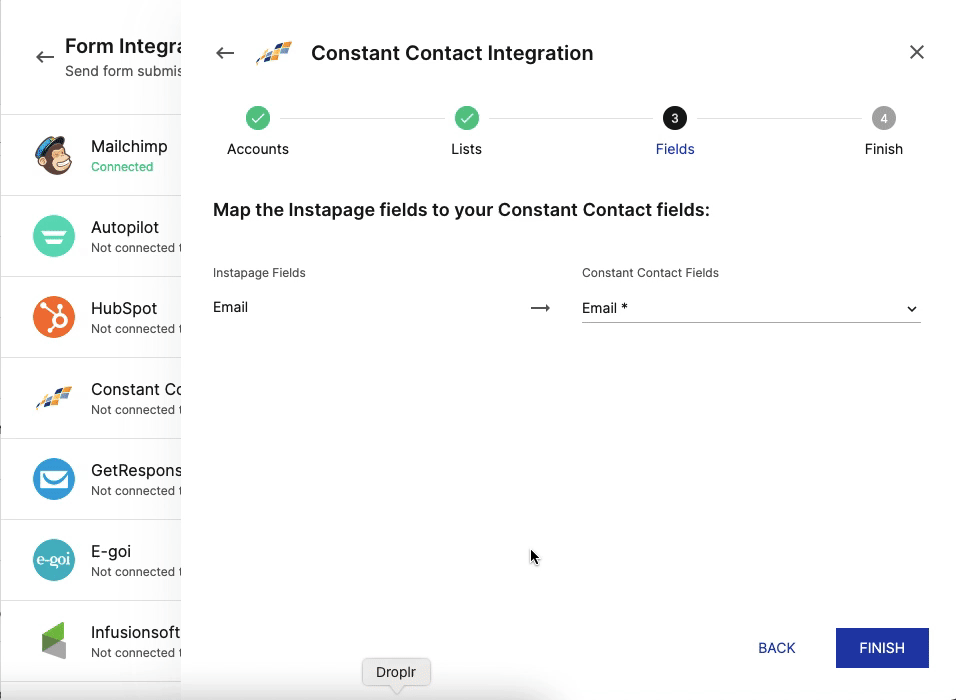Image resolution: width=956 pixels, height=700 pixels.
Task: Select the Autopilot integration icon
Action: click(x=54, y=236)
